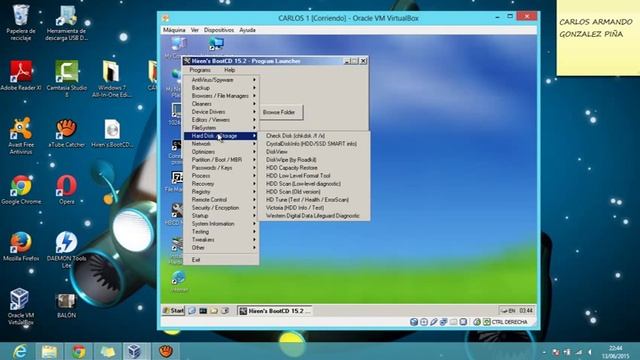Launch the aTube Catcher desktop shortcut
Viewport: 640px width, 360px height.
(x=67, y=133)
